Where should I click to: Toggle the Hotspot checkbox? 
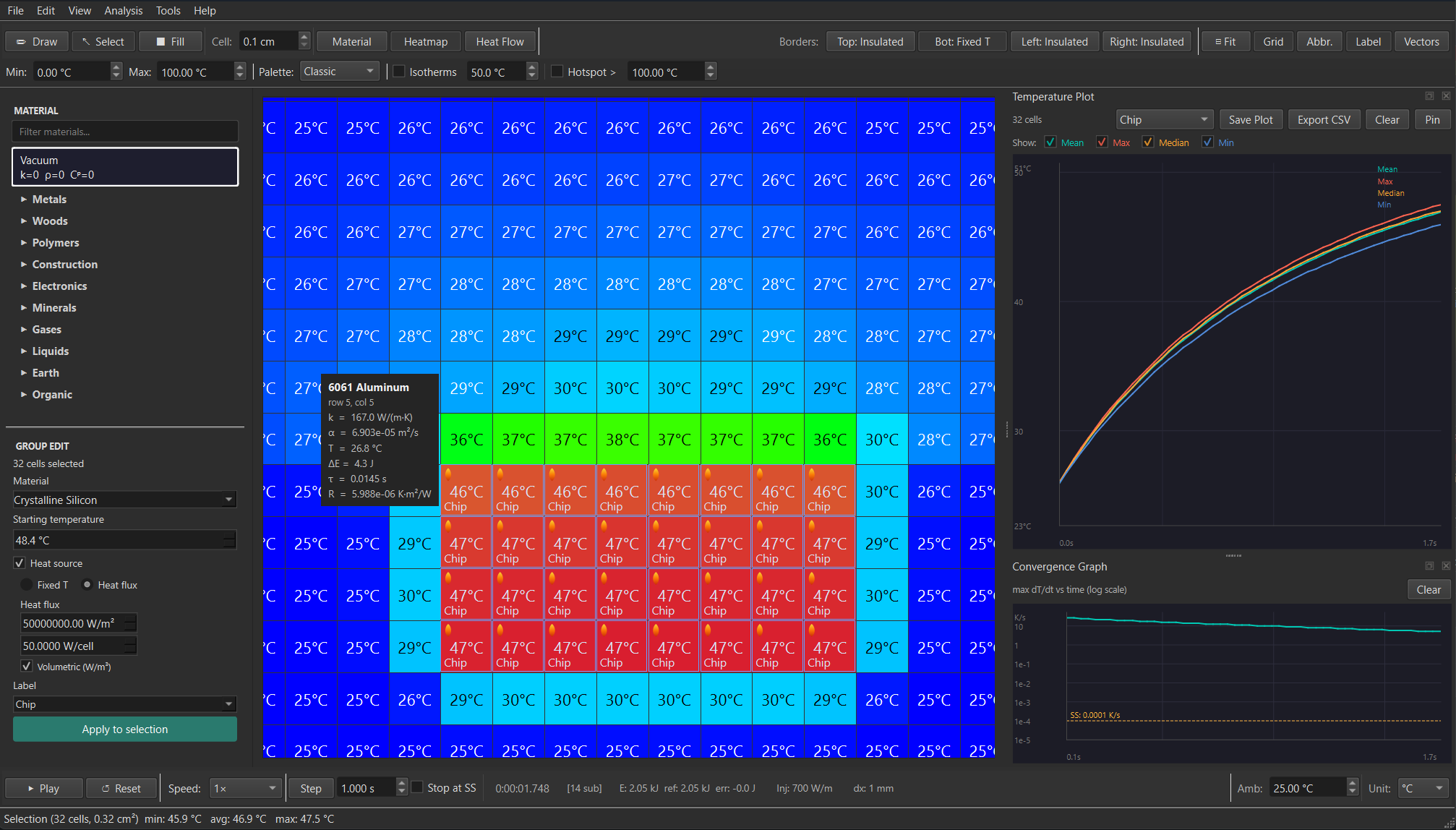[557, 72]
